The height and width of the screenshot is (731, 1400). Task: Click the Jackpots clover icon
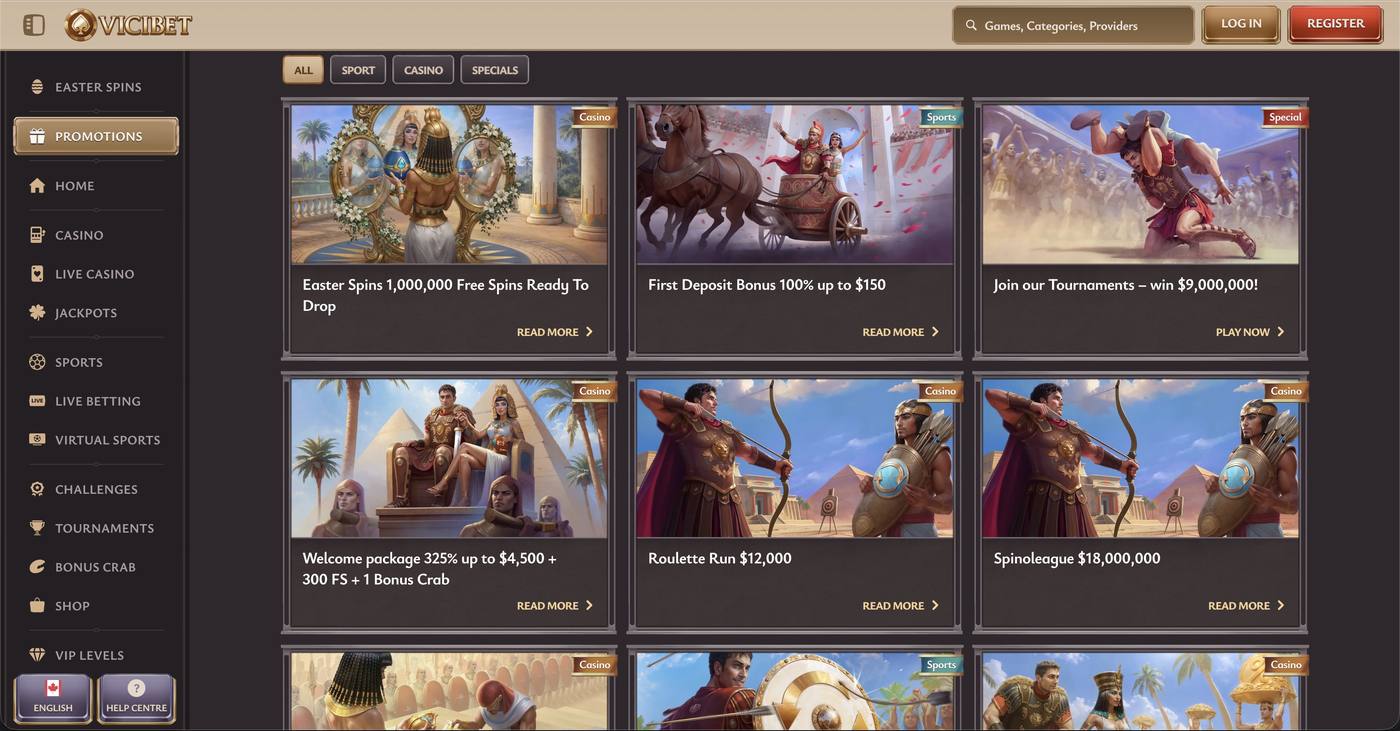37,313
